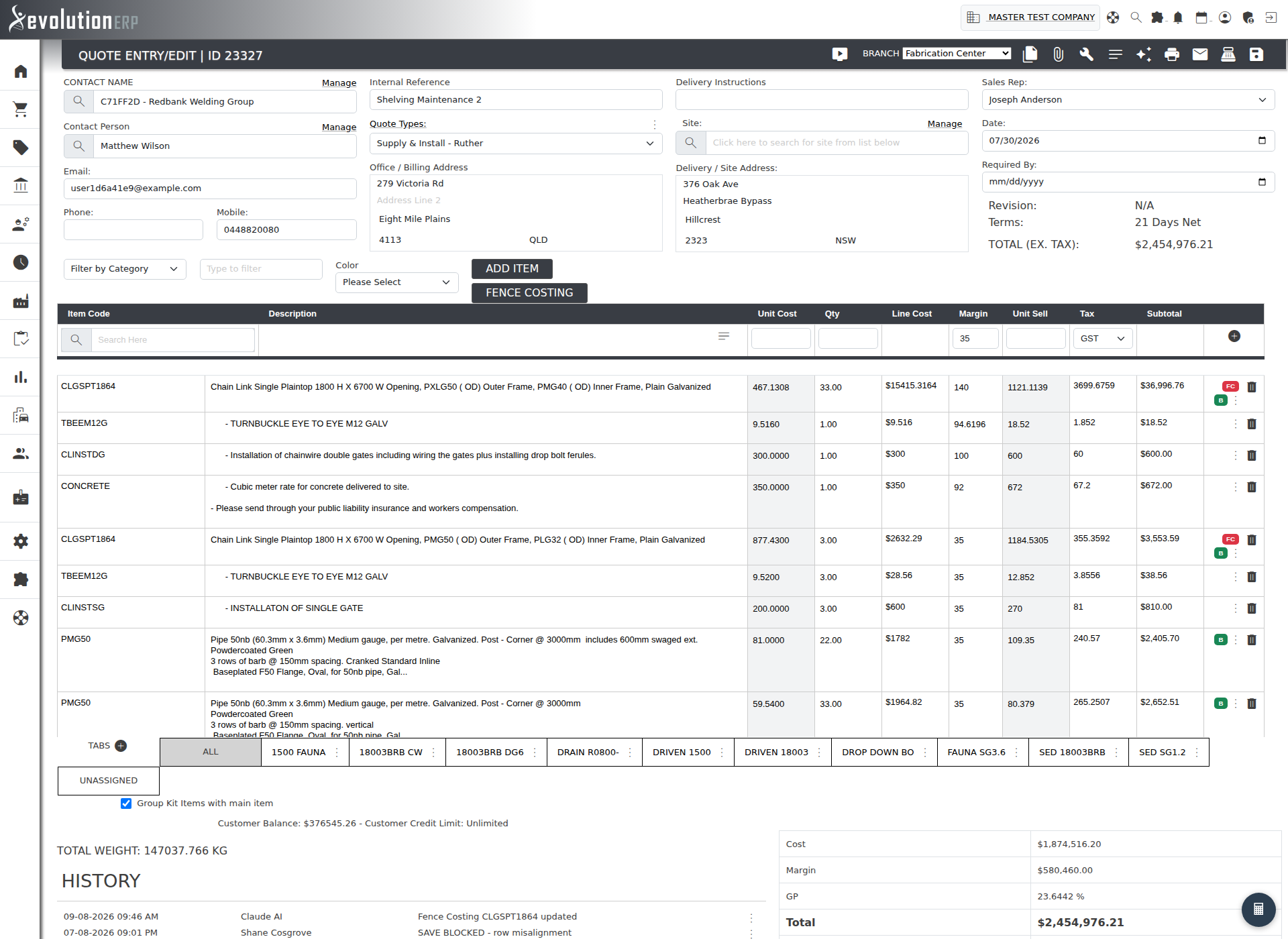Image resolution: width=1288 pixels, height=939 pixels.
Task: Click the red FC badge on first row
Action: pos(1230,386)
